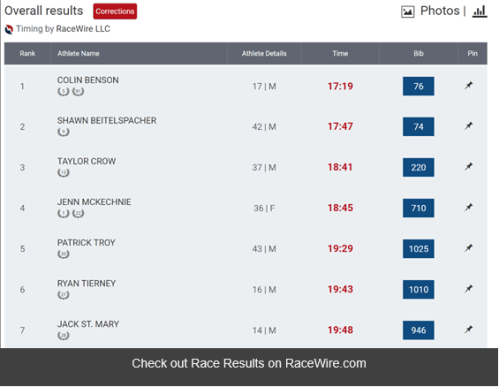
Task: Open bib number 710 badge
Action: [x=418, y=208]
